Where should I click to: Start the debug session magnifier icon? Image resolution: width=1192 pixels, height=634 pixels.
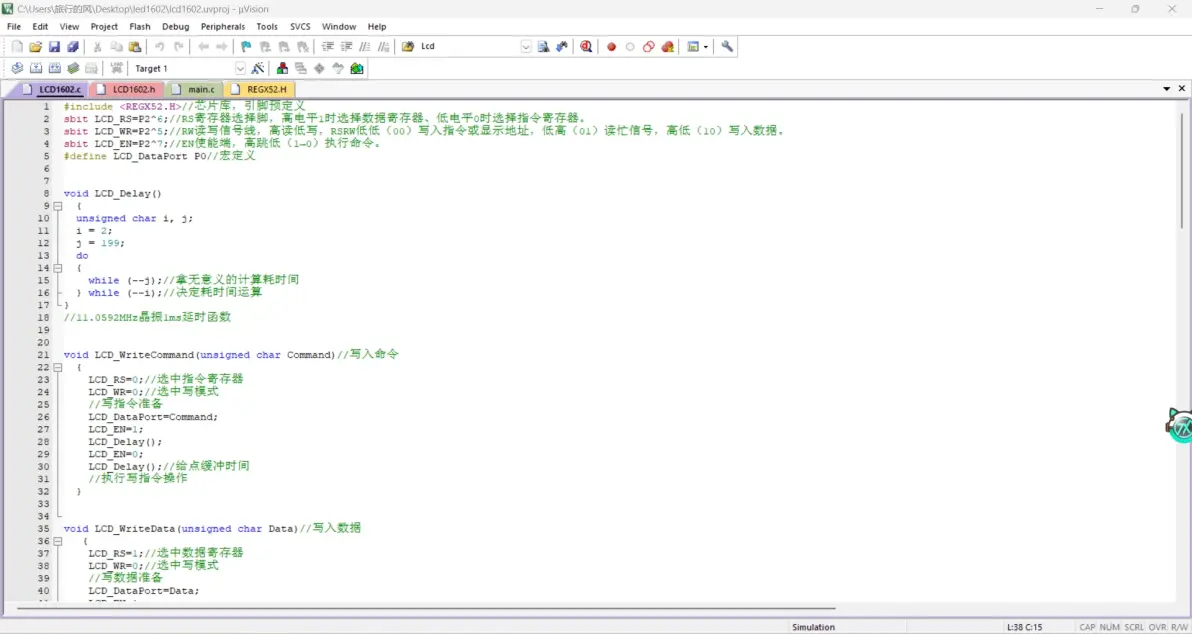pos(586,46)
